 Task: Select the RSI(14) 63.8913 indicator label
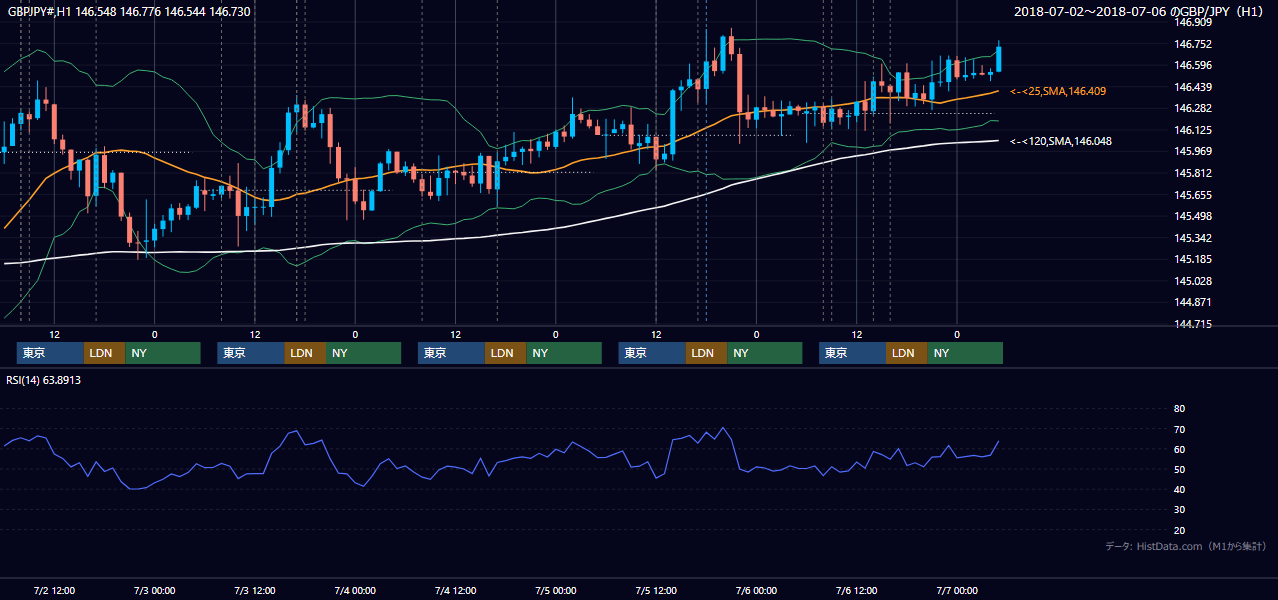pyautogui.click(x=44, y=380)
